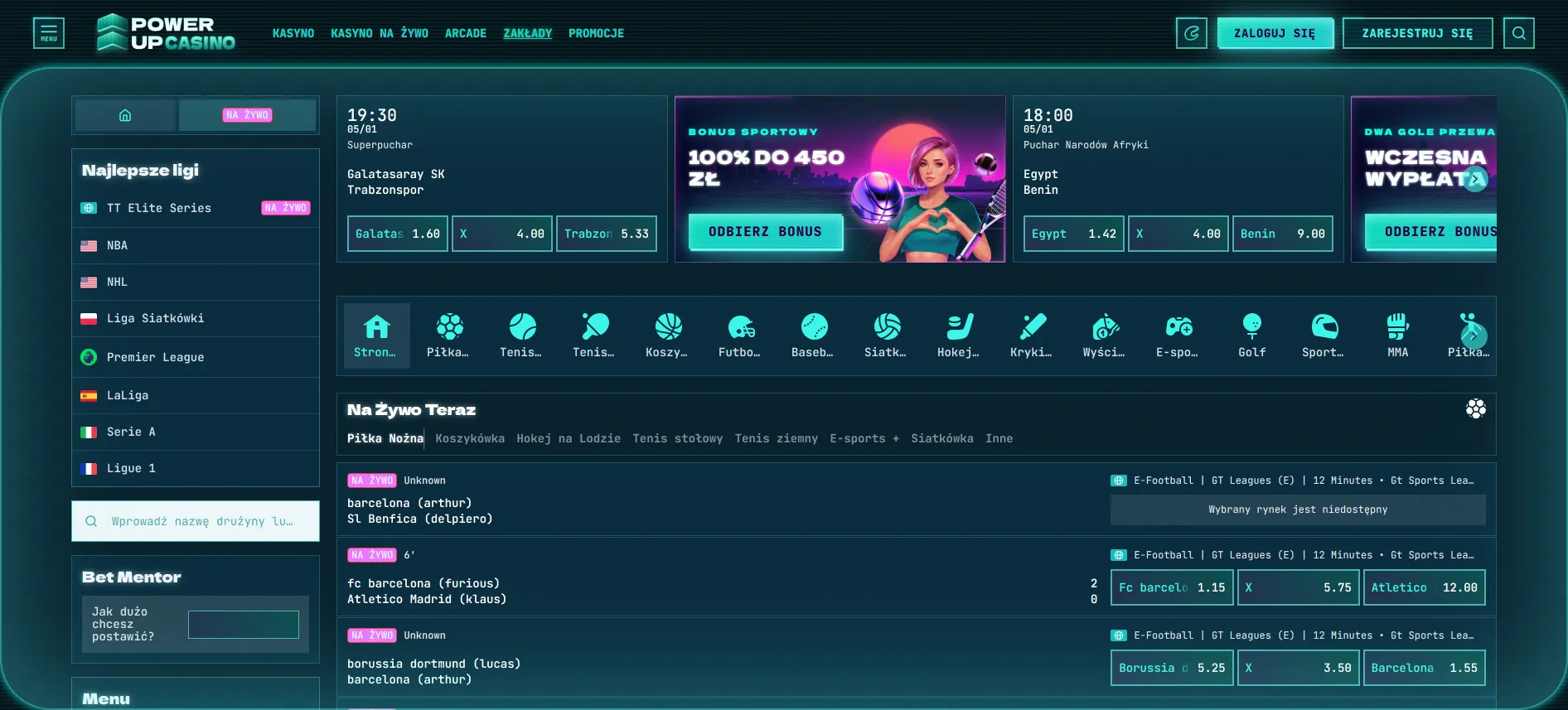Expand the E-sports + live category
Viewport: 1568px width, 710px height.
864,438
